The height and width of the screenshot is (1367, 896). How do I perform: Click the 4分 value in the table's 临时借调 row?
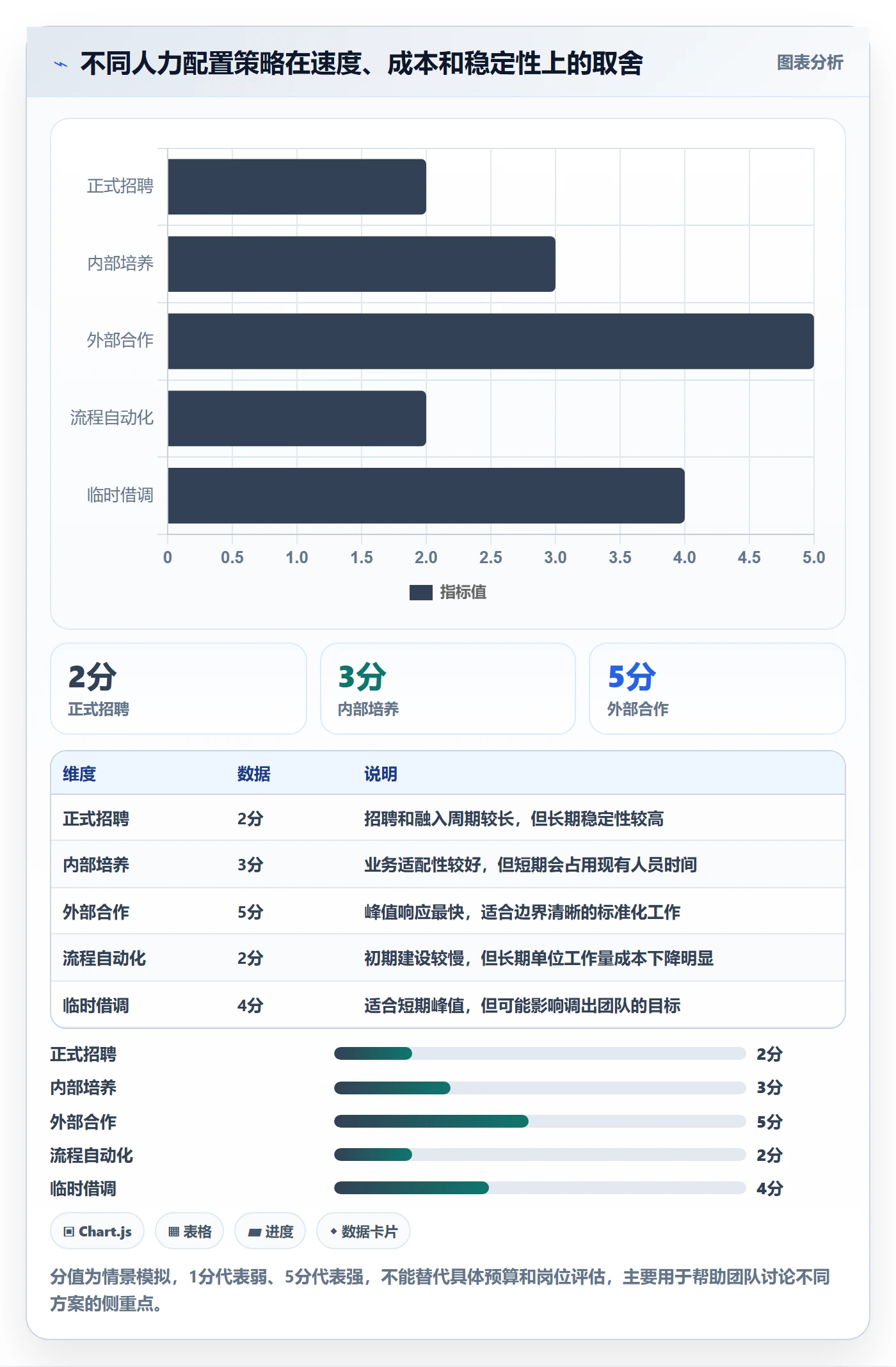tap(250, 1005)
